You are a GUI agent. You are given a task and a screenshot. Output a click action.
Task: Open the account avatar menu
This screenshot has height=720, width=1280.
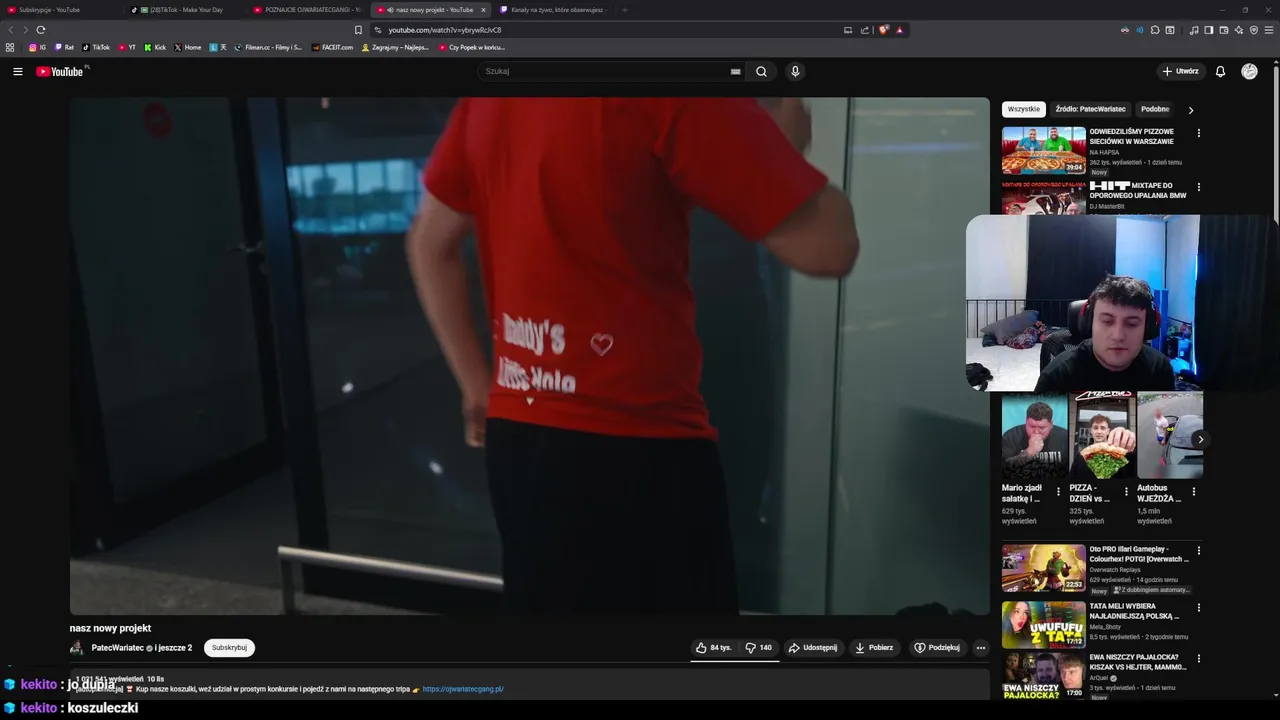pos(1249,72)
